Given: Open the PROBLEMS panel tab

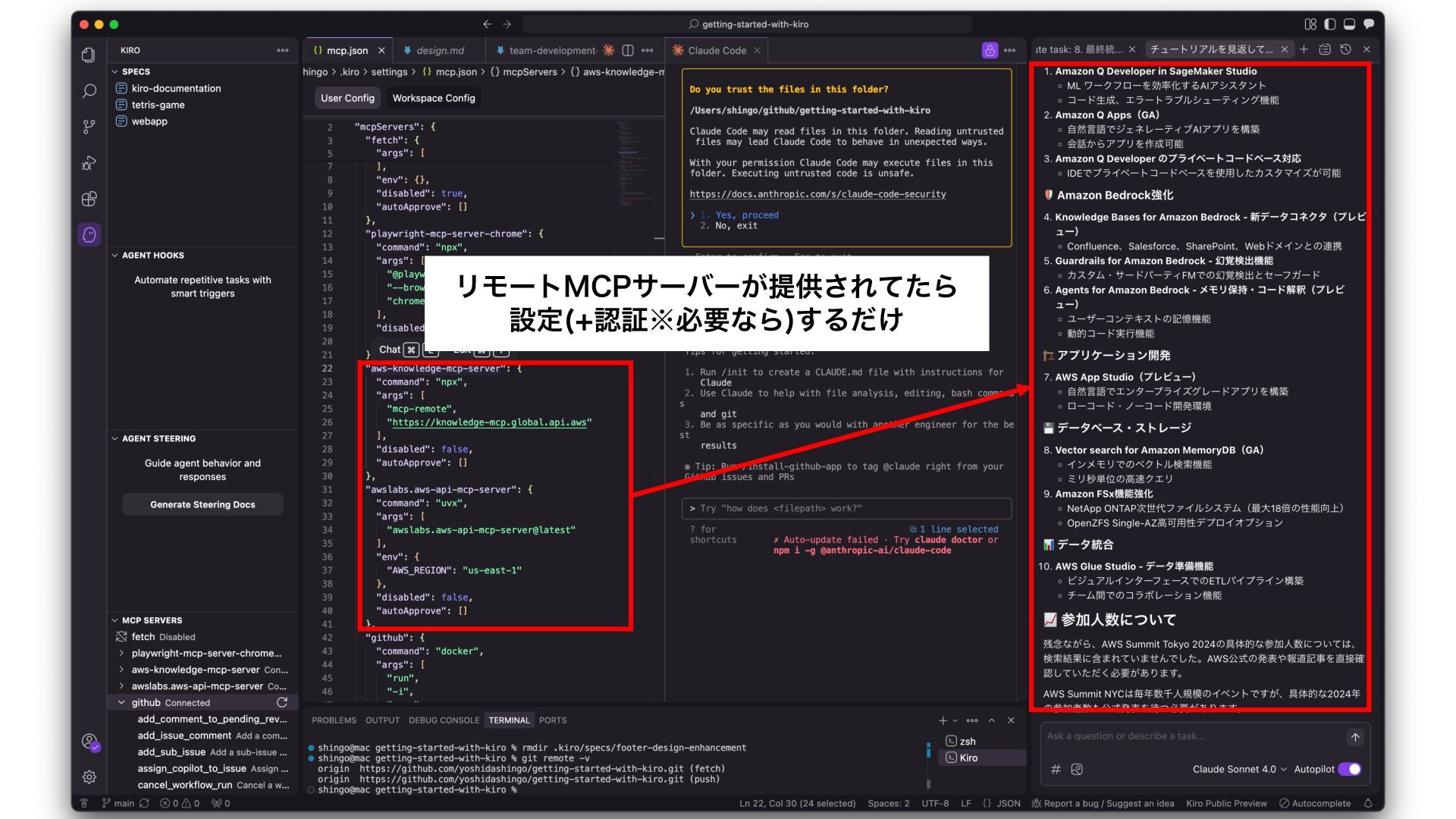Looking at the screenshot, I should pyautogui.click(x=334, y=720).
